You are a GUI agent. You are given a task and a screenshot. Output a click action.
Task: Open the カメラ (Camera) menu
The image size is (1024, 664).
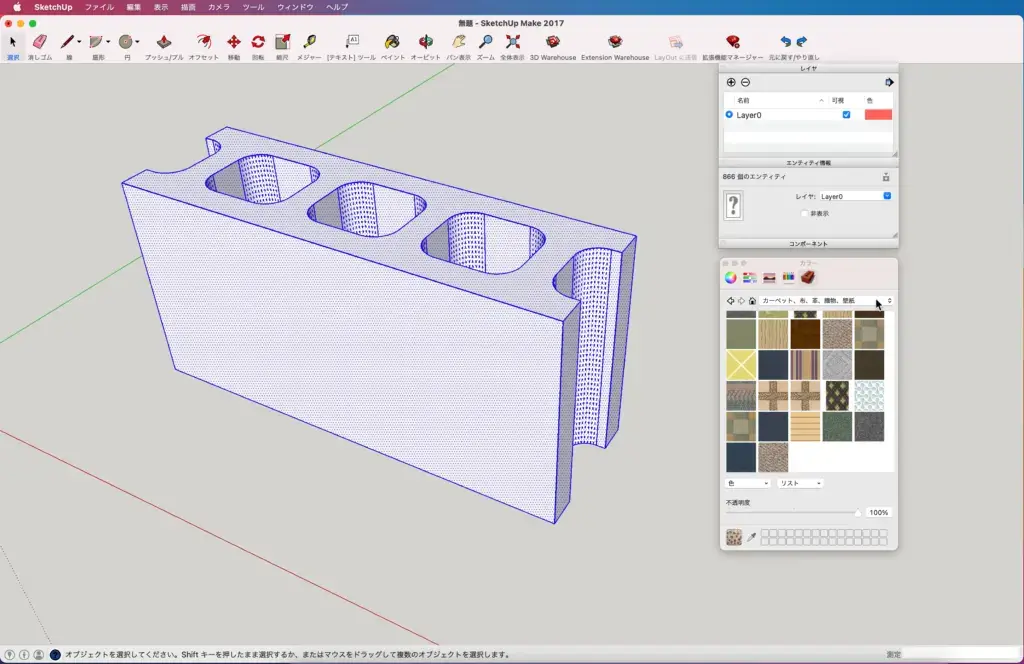coord(219,7)
